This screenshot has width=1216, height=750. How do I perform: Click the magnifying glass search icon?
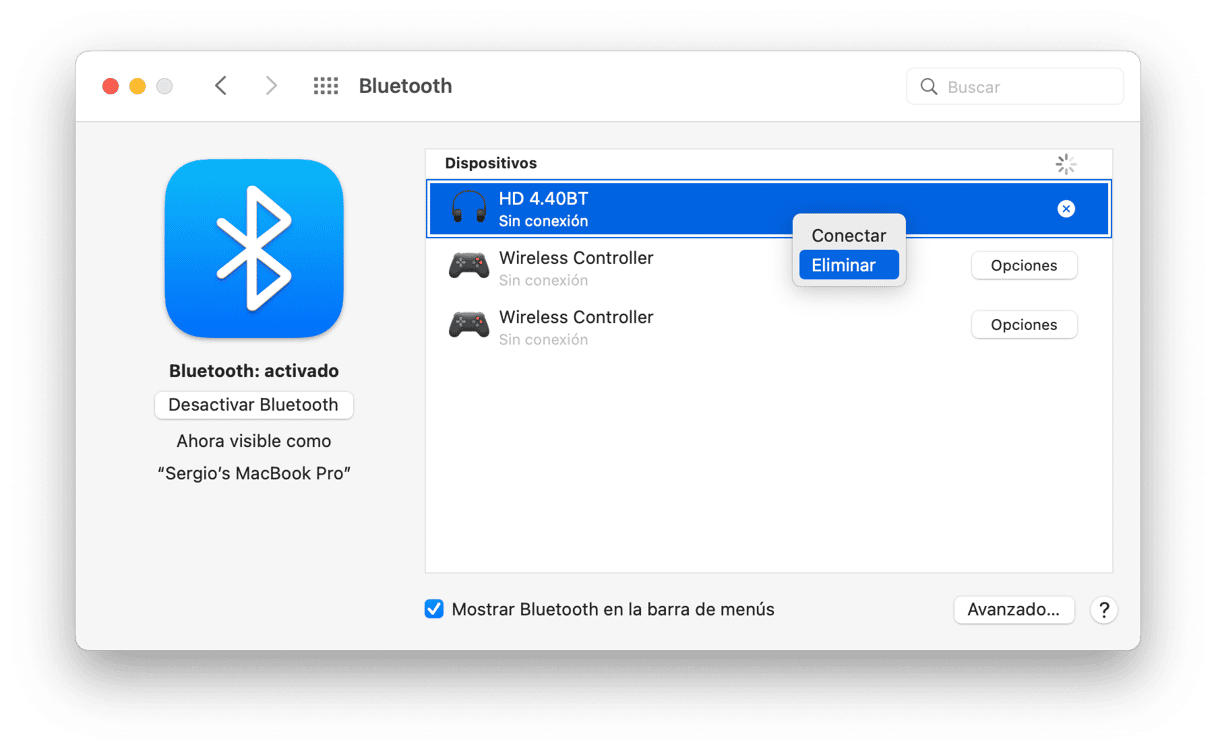click(929, 87)
